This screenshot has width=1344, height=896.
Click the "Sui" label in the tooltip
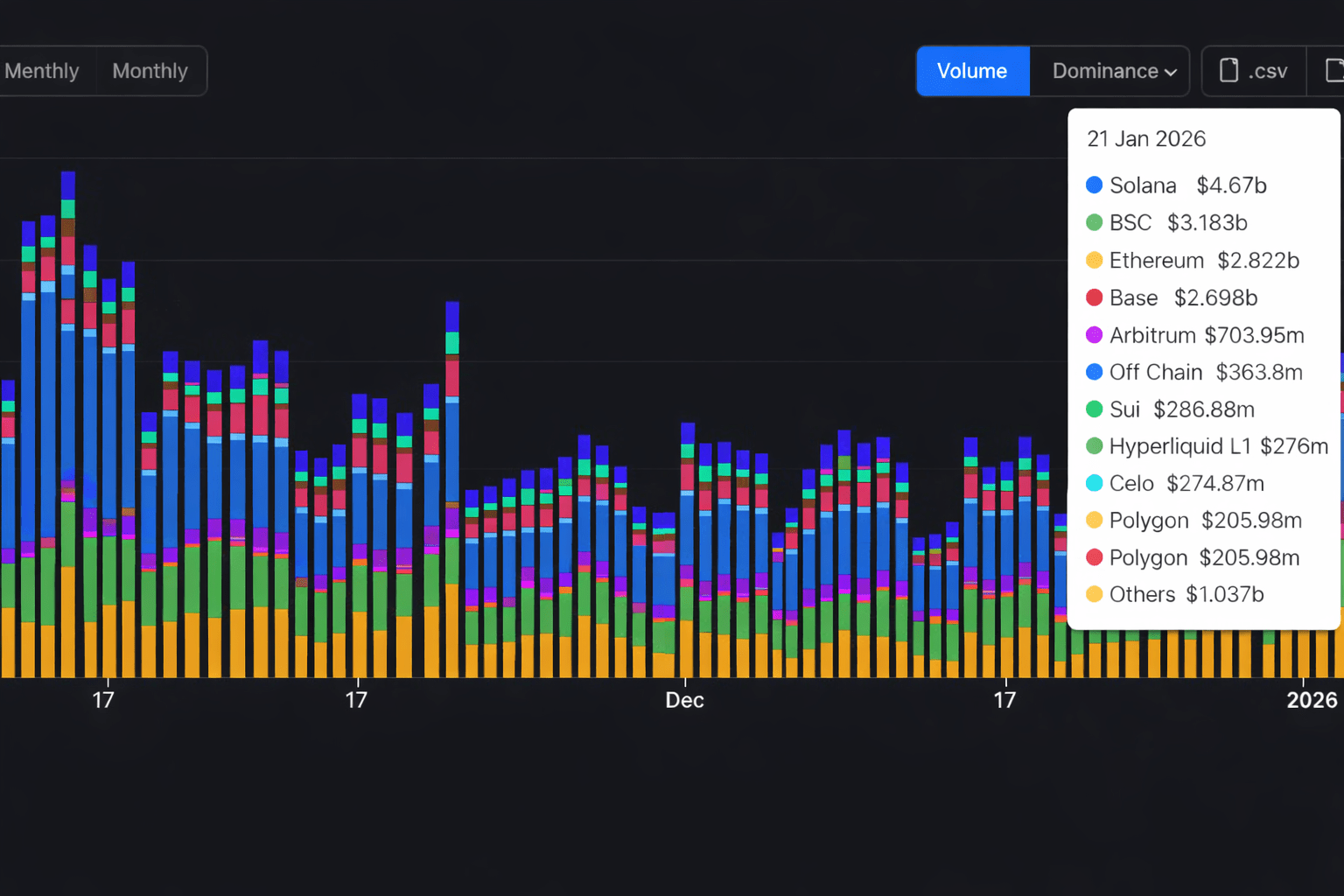coord(1124,409)
